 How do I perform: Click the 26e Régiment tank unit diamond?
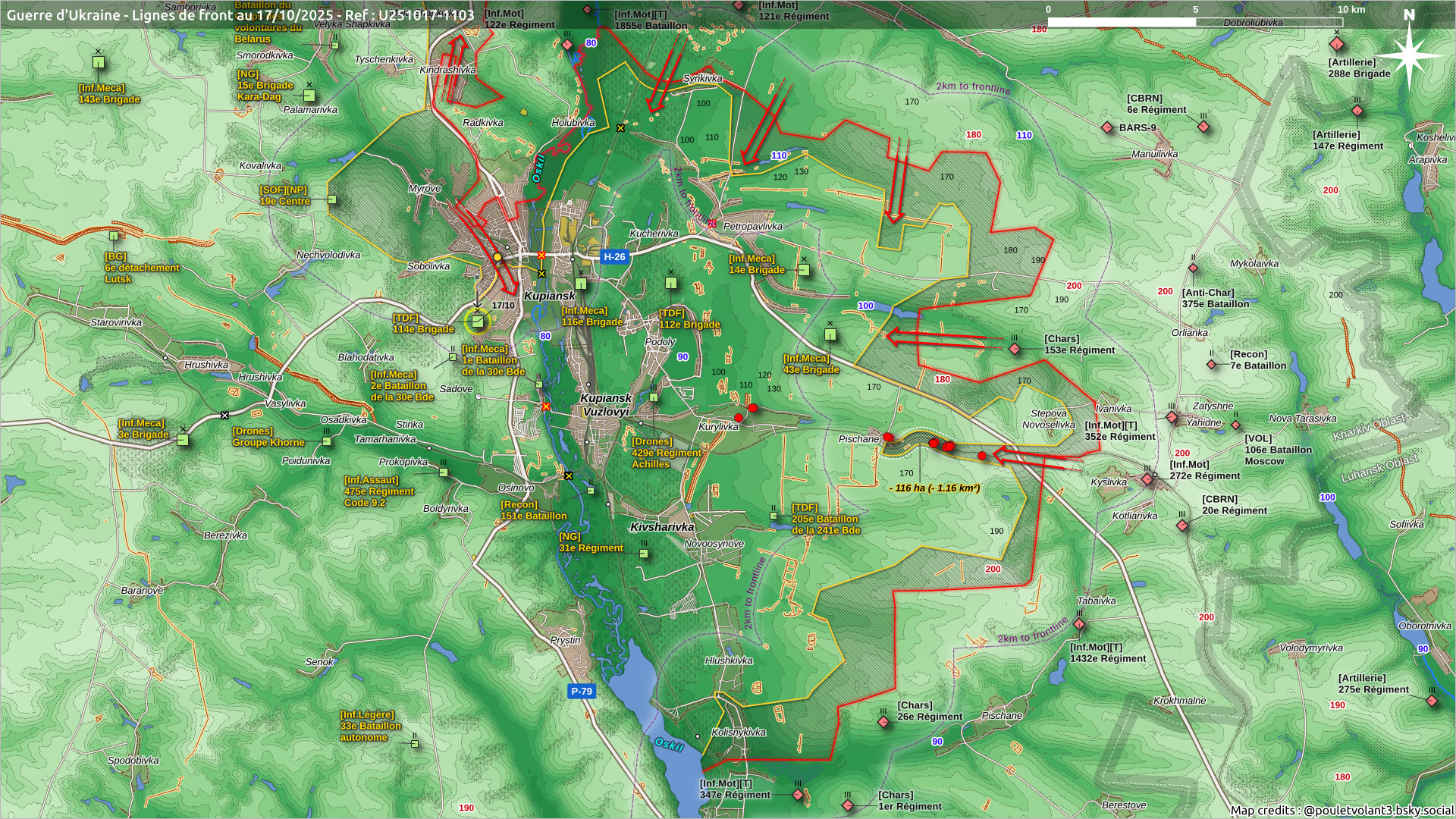[x=883, y=722]
